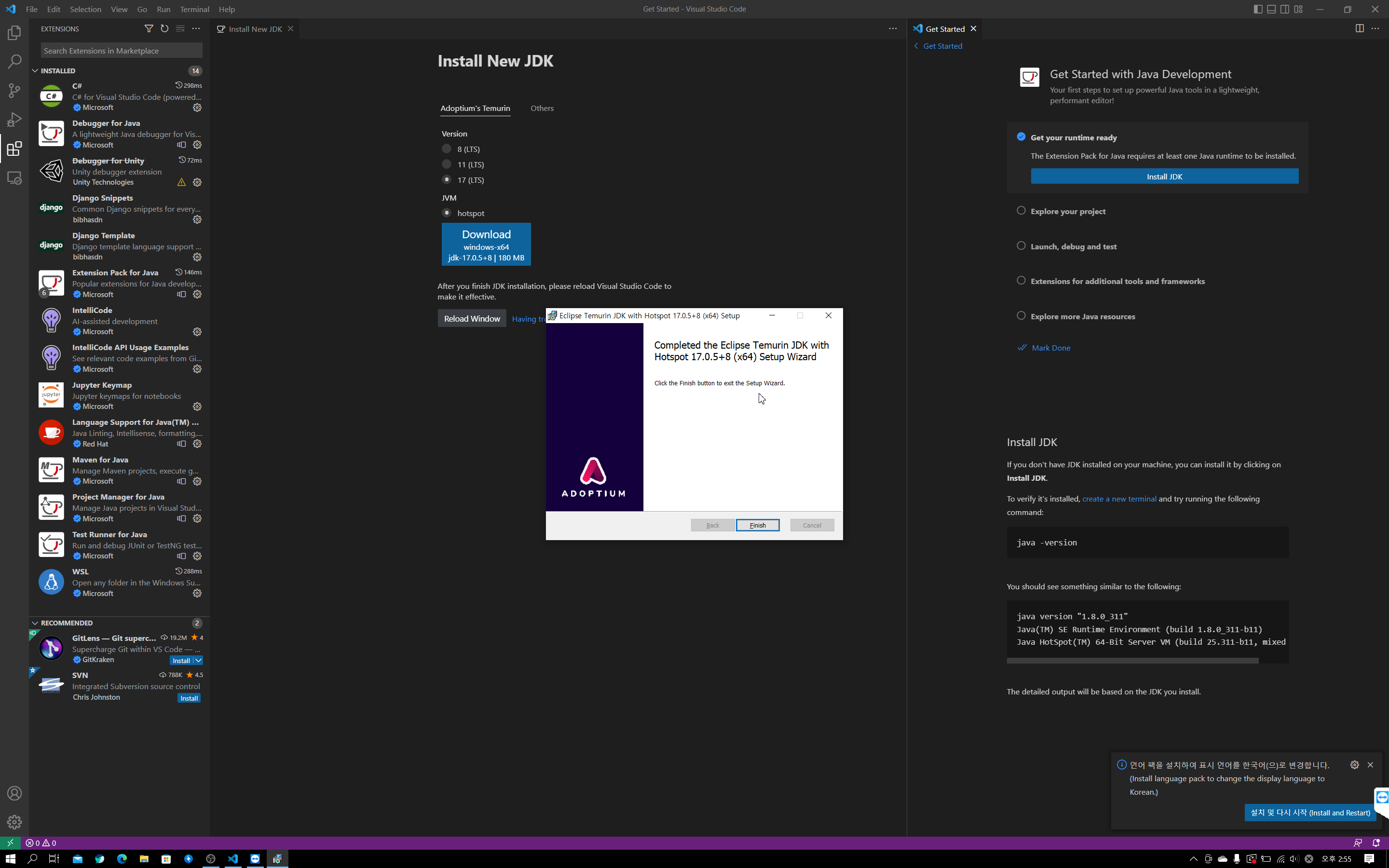Open notifications bell in status bar
1389x868 pixels.
[1376, 843]
